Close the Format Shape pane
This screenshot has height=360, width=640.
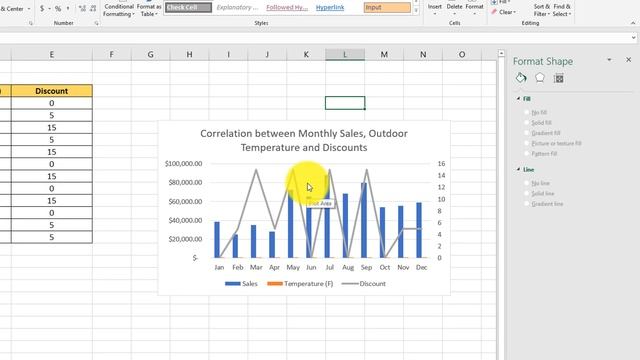629,60
